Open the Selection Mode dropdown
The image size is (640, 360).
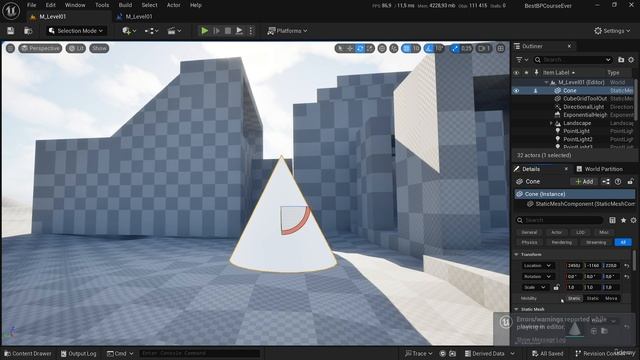(76, 31)
